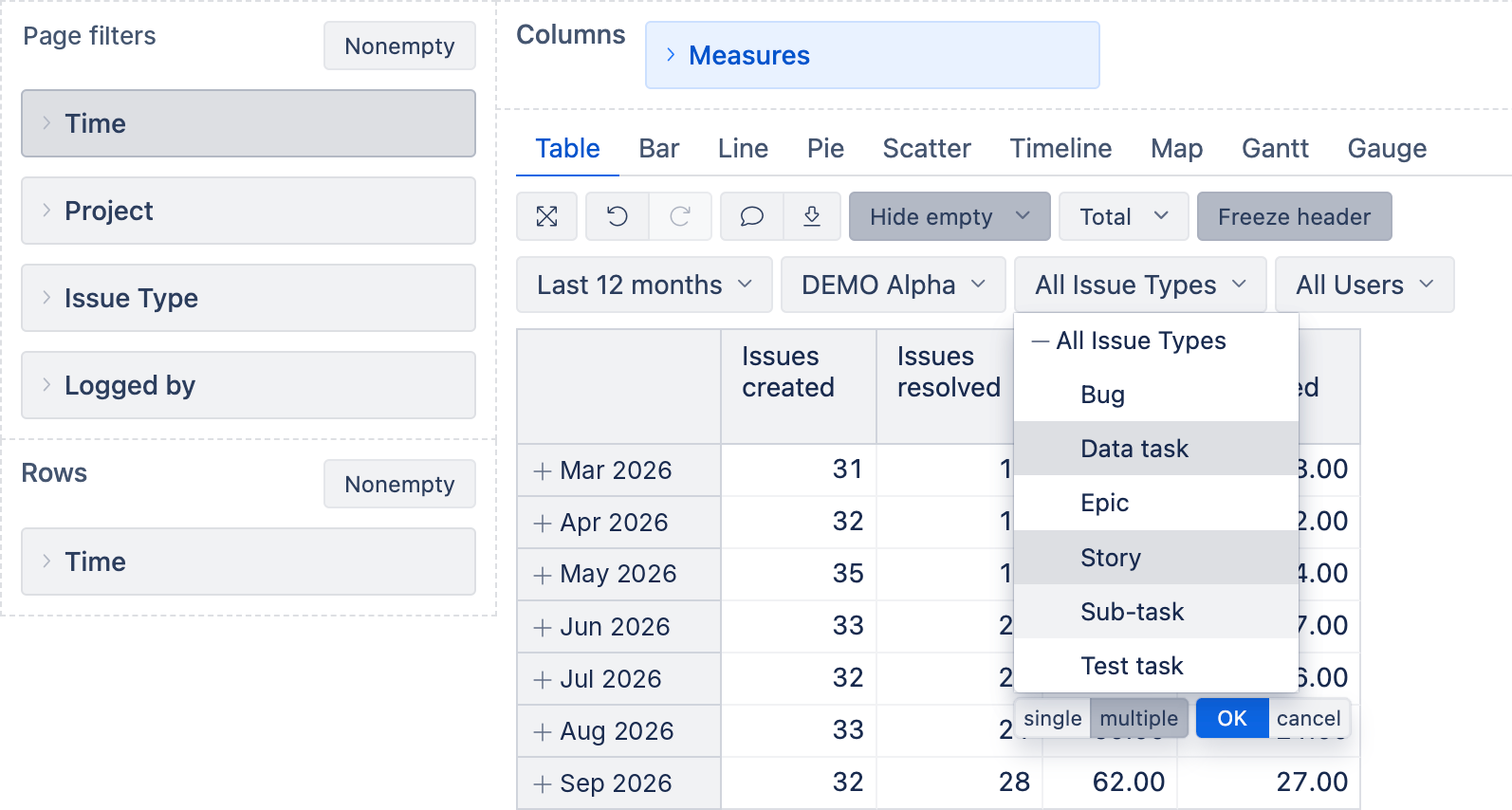
Task: Expand the Mar 2026 row
Action: pos(543,470)
